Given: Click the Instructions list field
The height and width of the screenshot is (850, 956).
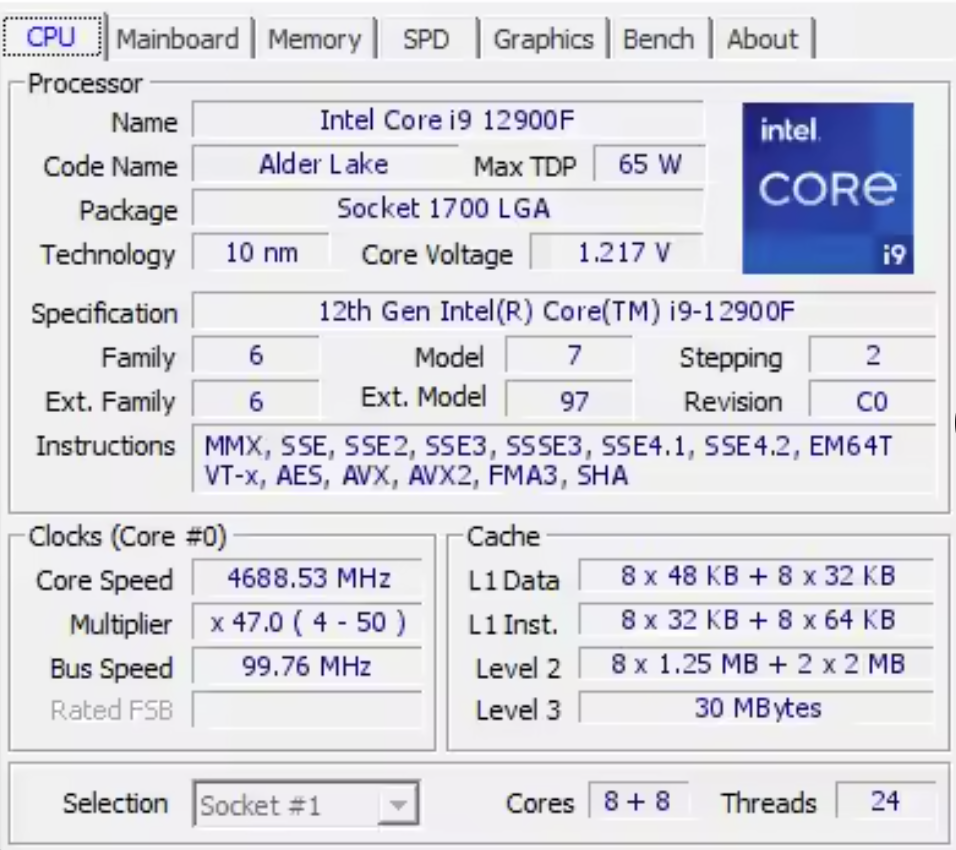Looking at the screenshot, I should pyautogui.click(x=563, y=459).
